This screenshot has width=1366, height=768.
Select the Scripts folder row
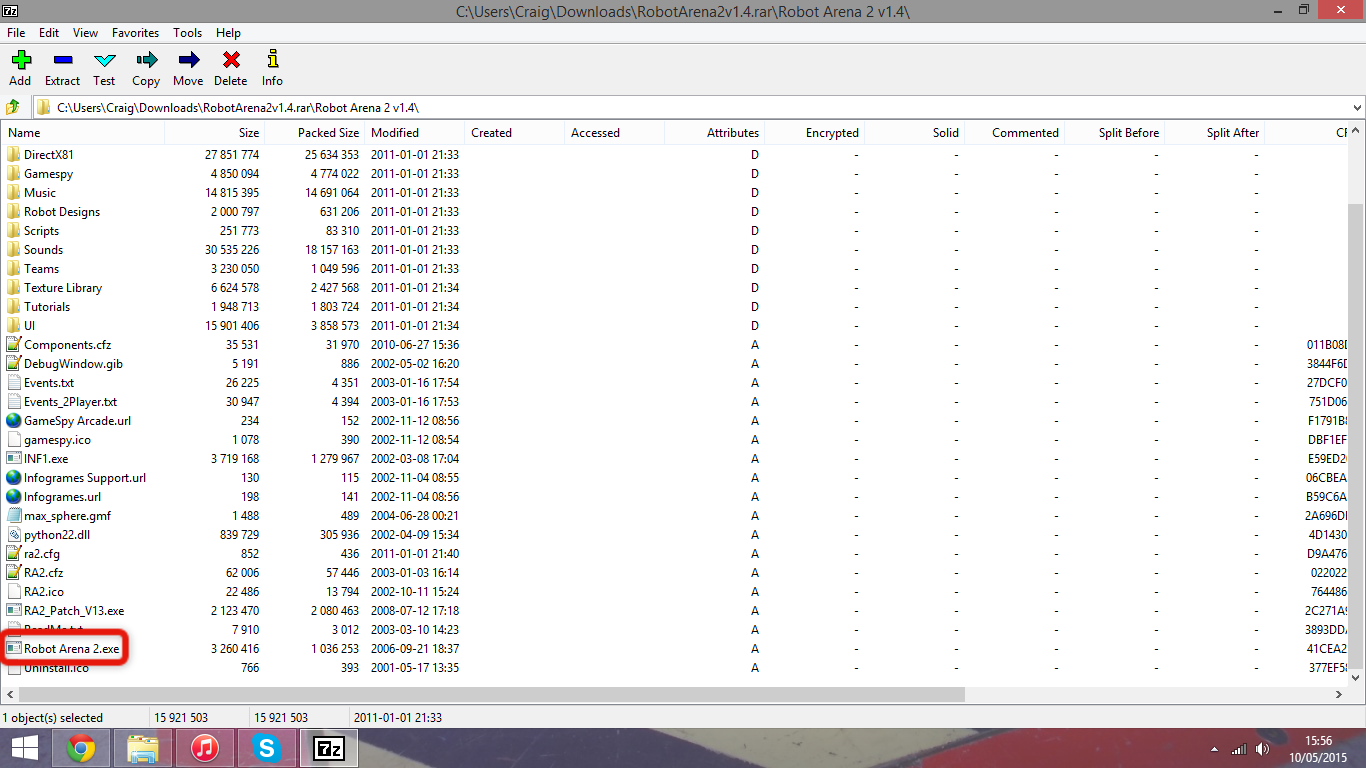coord(675,231)
